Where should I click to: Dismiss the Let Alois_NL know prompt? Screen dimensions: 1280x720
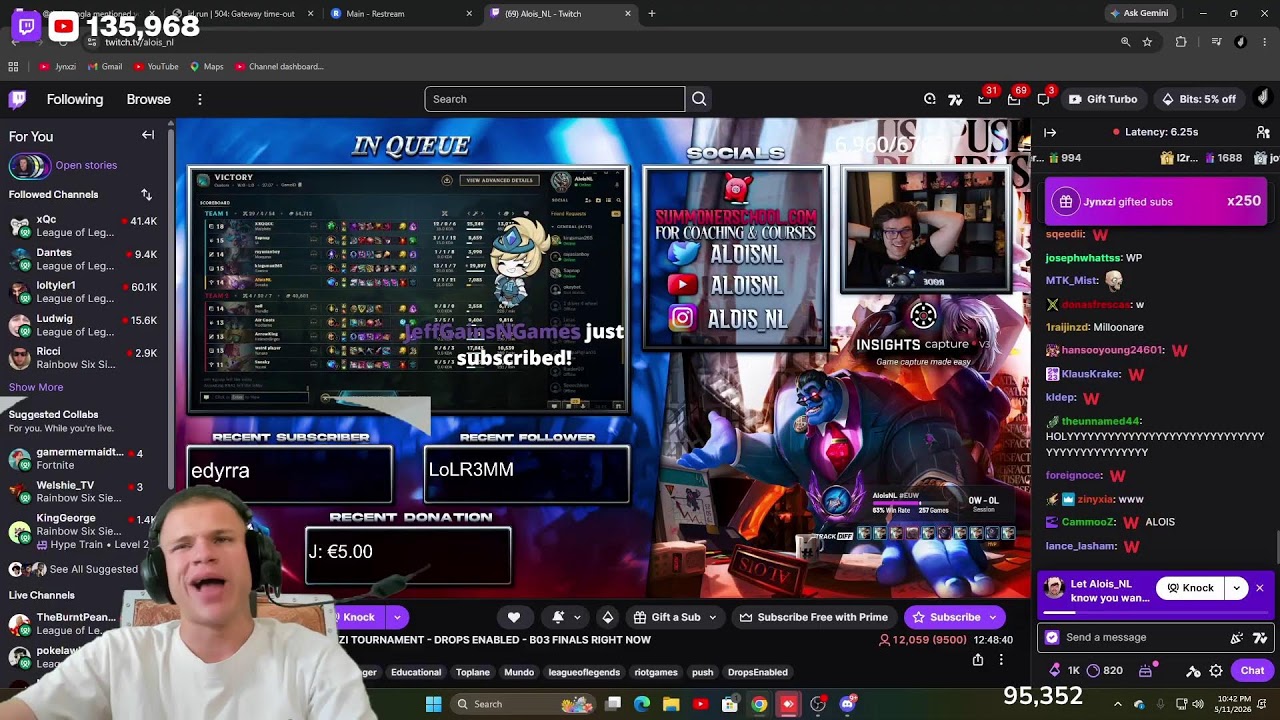[1260, 588]
